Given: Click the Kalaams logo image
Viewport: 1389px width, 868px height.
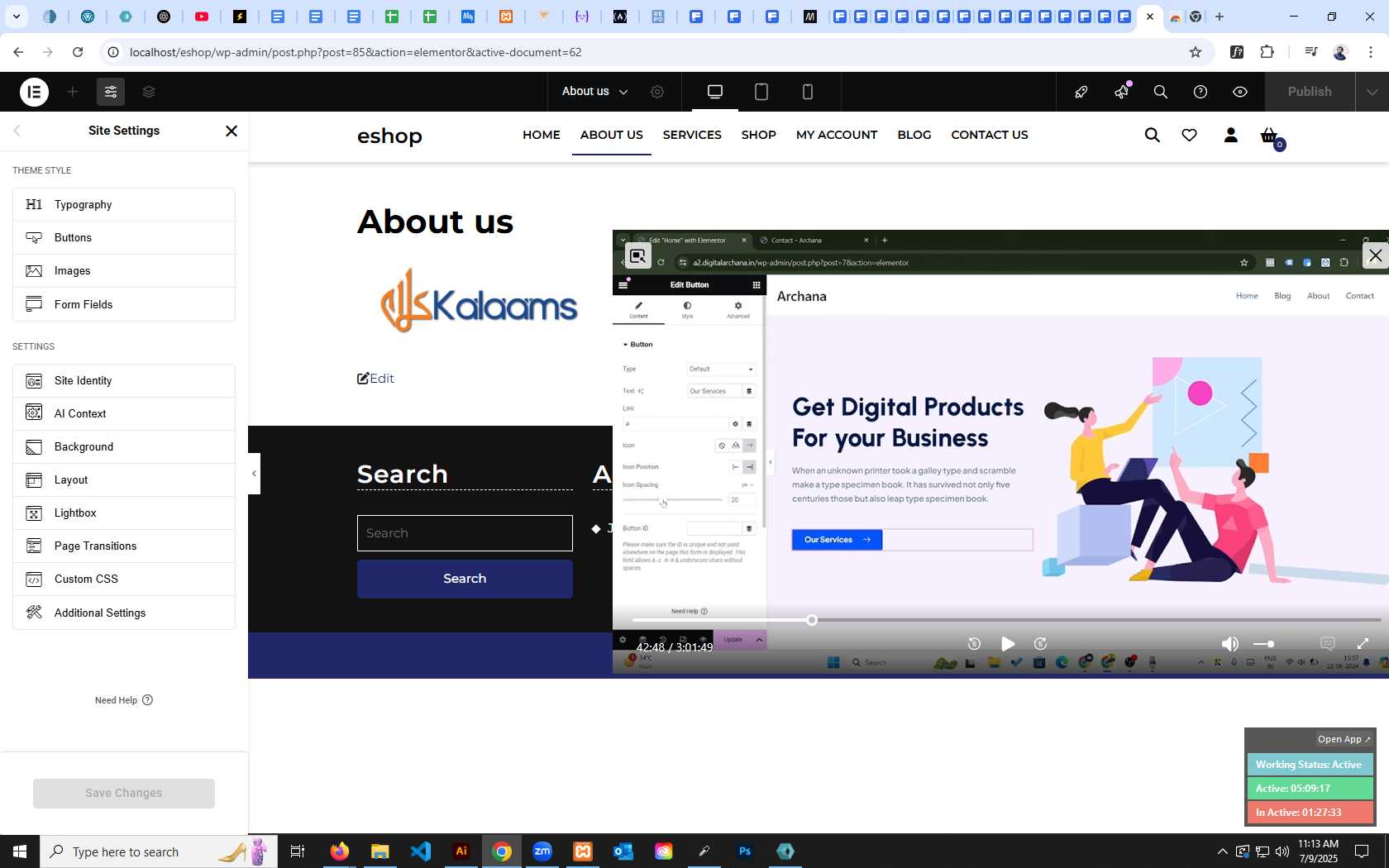Looking at the screenshot, I should (x=479, y=300).
